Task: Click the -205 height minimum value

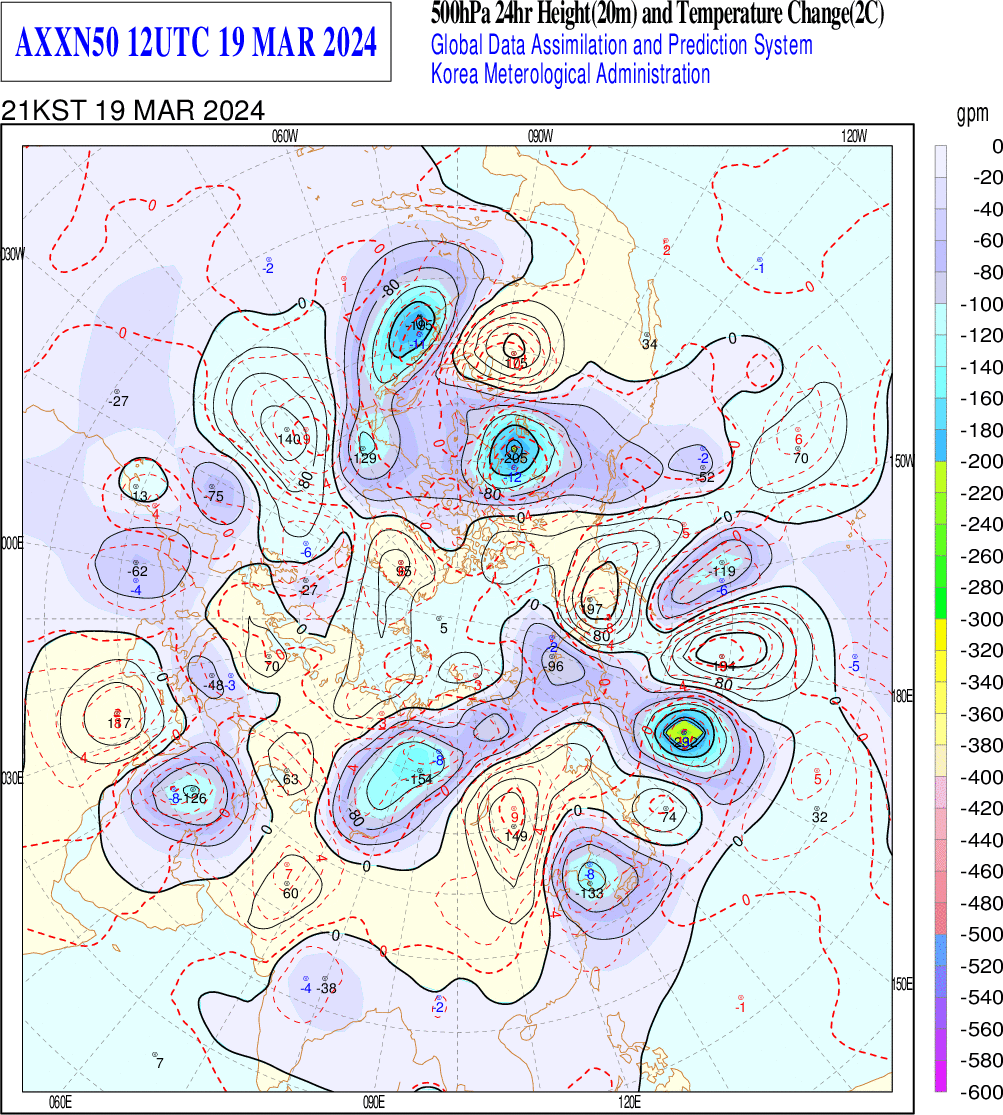Action: pos(513,458)
